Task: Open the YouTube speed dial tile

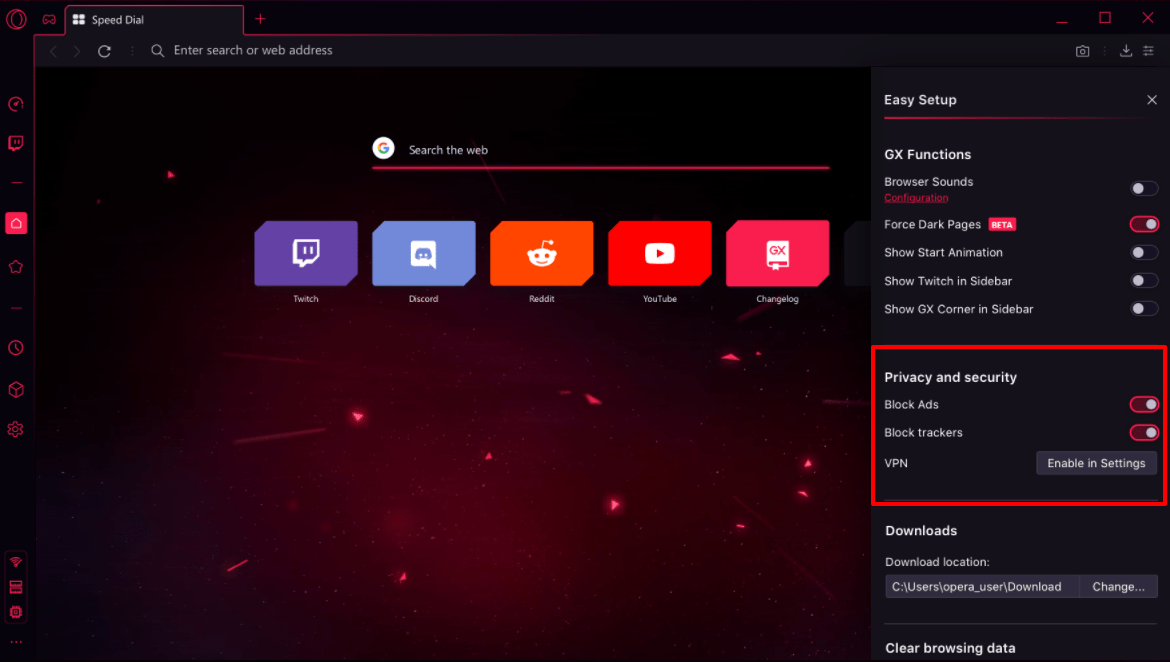Action: click(x=659, y=254)
